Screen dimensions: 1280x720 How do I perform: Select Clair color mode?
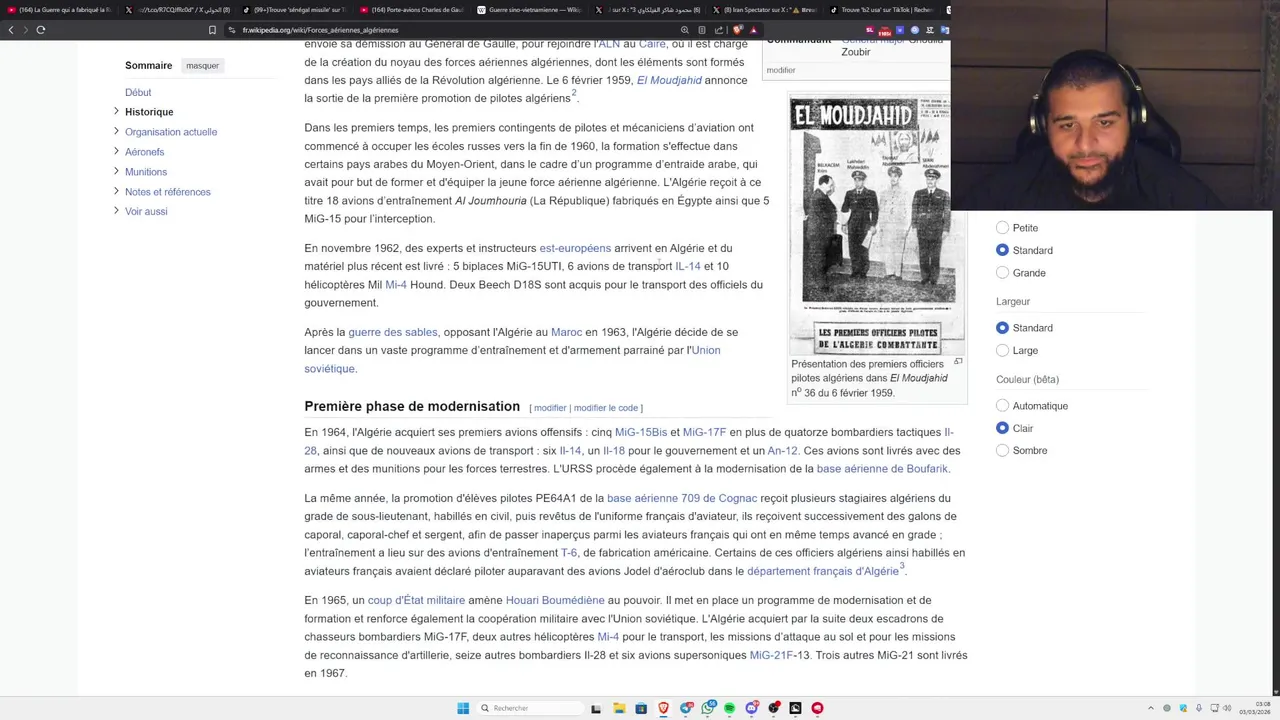[x=1002, y=428]
